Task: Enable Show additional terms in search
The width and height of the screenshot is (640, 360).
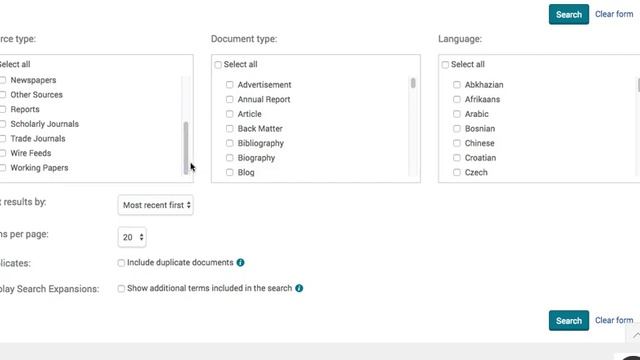Action: tap(121, 289)
